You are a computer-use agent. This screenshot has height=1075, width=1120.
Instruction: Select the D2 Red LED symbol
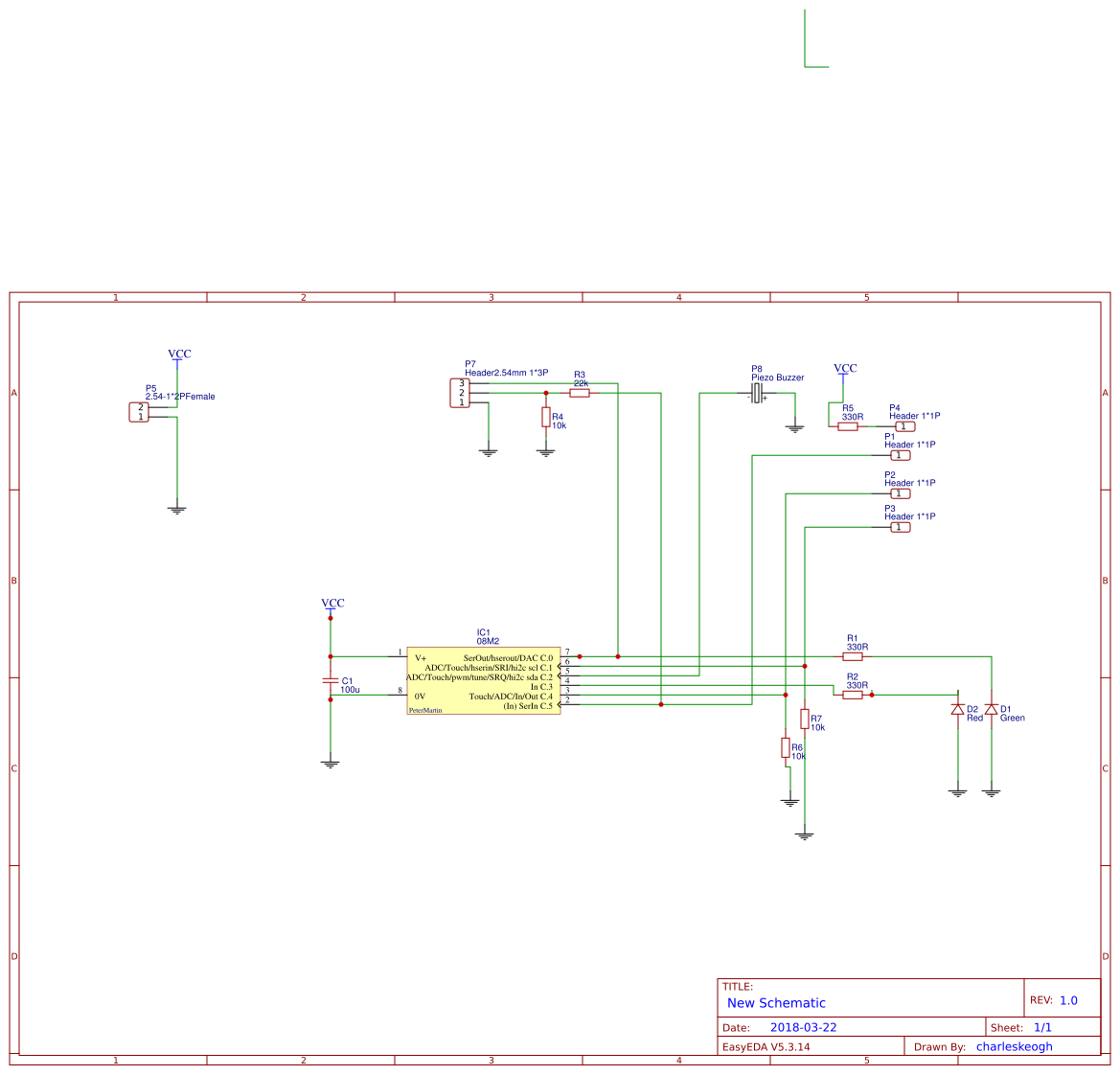click(958, 709)
